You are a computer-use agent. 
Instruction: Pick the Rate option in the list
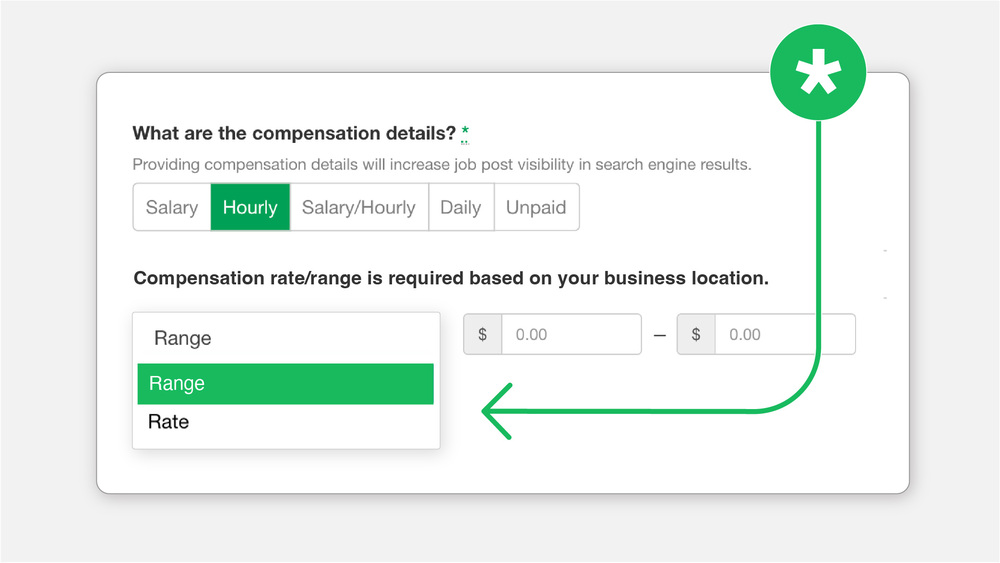pos(286,422)
